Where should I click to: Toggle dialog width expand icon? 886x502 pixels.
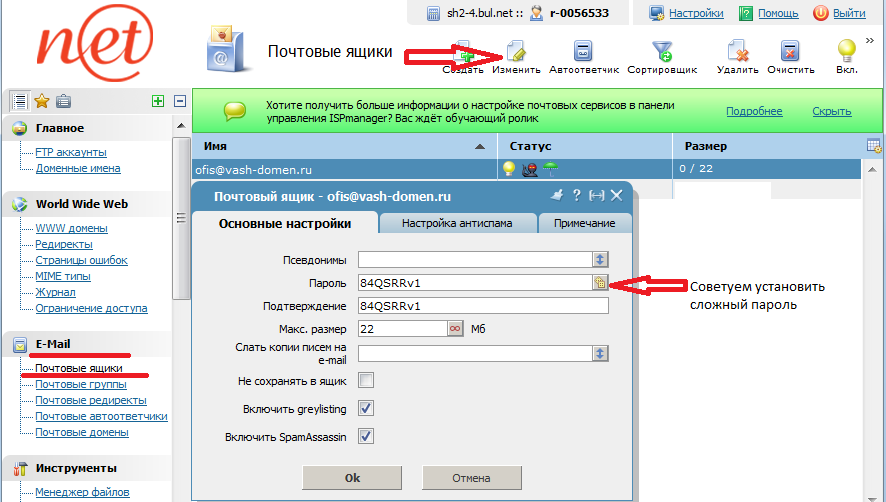596,196
